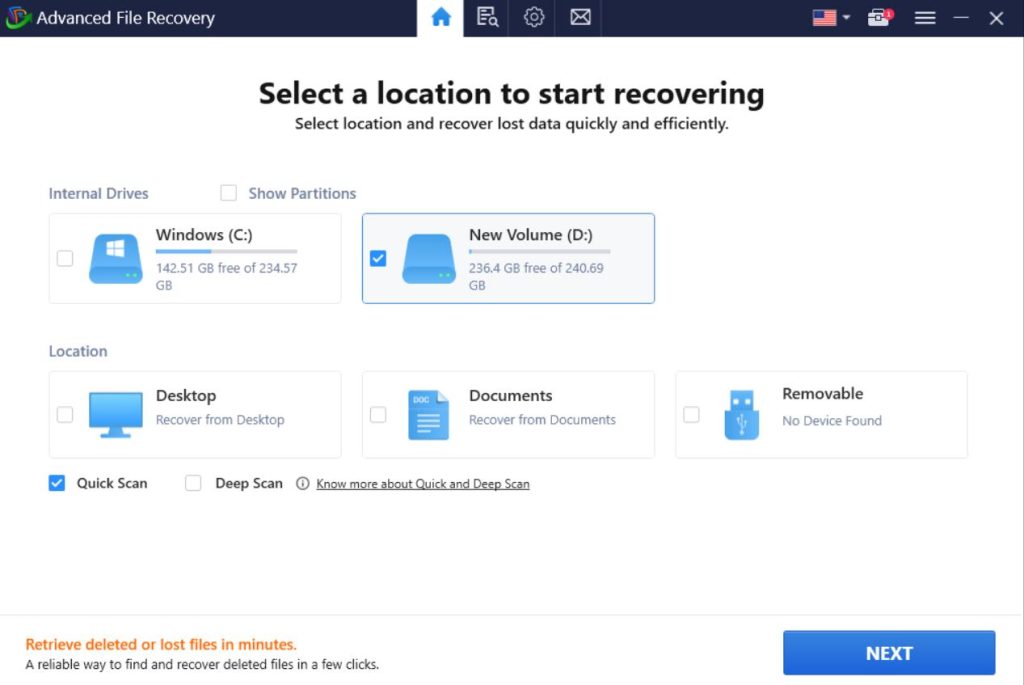Enable the Deep Scan checkbox

point(193,483)
